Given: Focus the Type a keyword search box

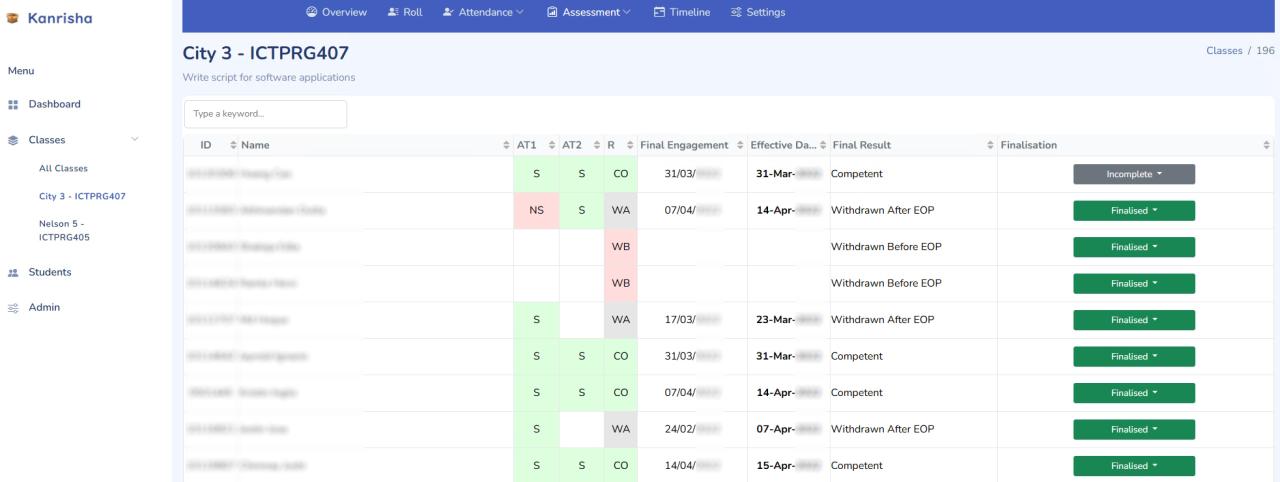Looking at the screenshot, I should click(x=265, y=114).
